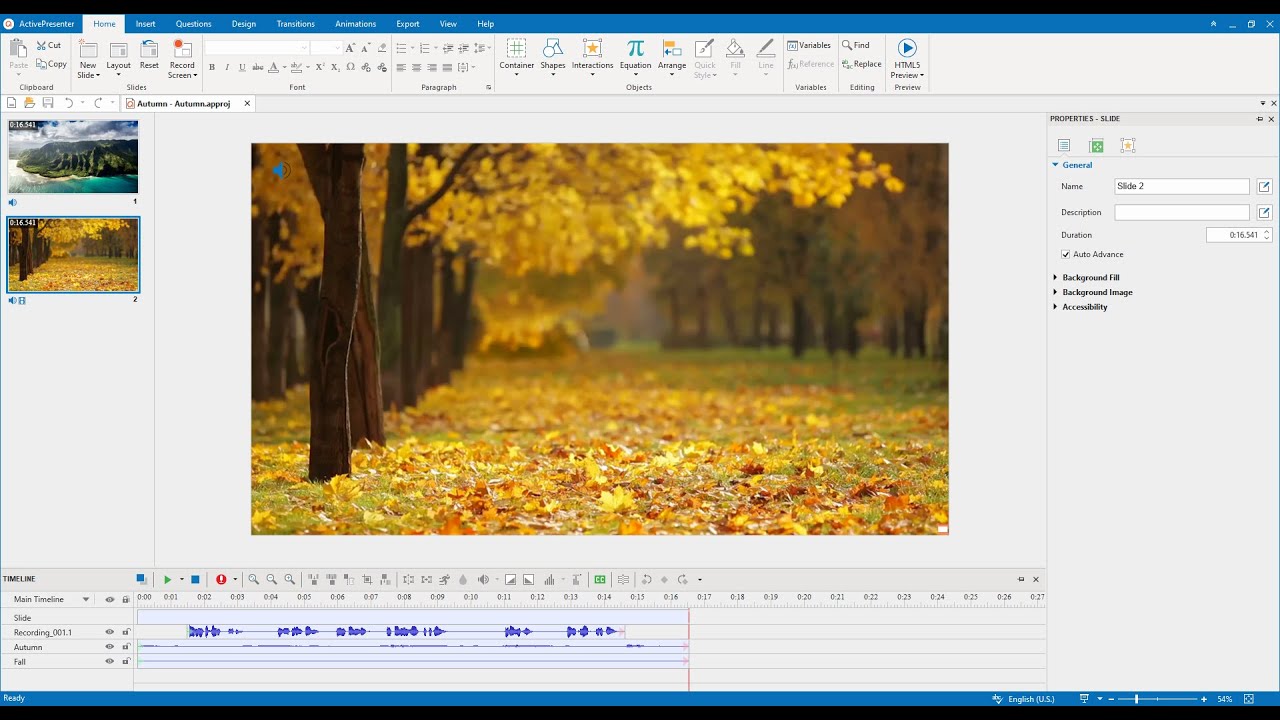
Task: Apply italic formatting
Action: tap(227, 67)
